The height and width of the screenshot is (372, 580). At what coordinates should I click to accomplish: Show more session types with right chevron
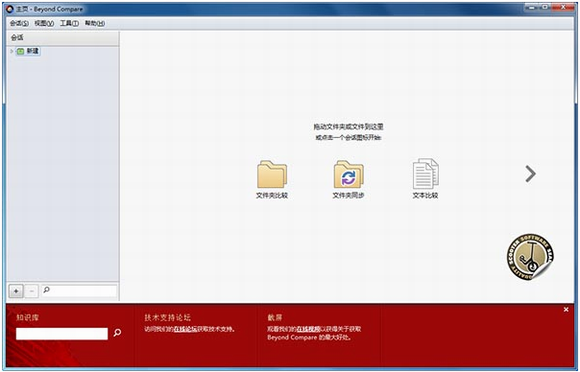click(530, 174)
